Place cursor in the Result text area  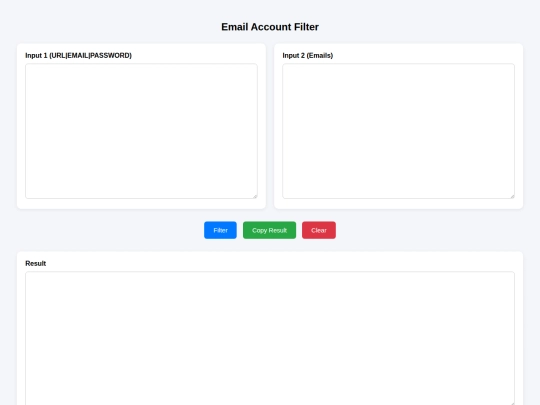click(x=270, y=338)
